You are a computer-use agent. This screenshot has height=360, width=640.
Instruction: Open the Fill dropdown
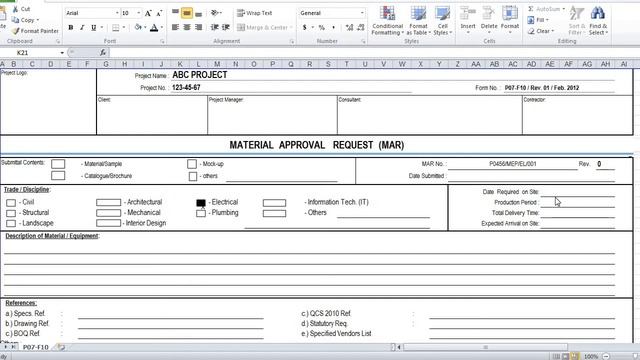[x=538, y=20]
